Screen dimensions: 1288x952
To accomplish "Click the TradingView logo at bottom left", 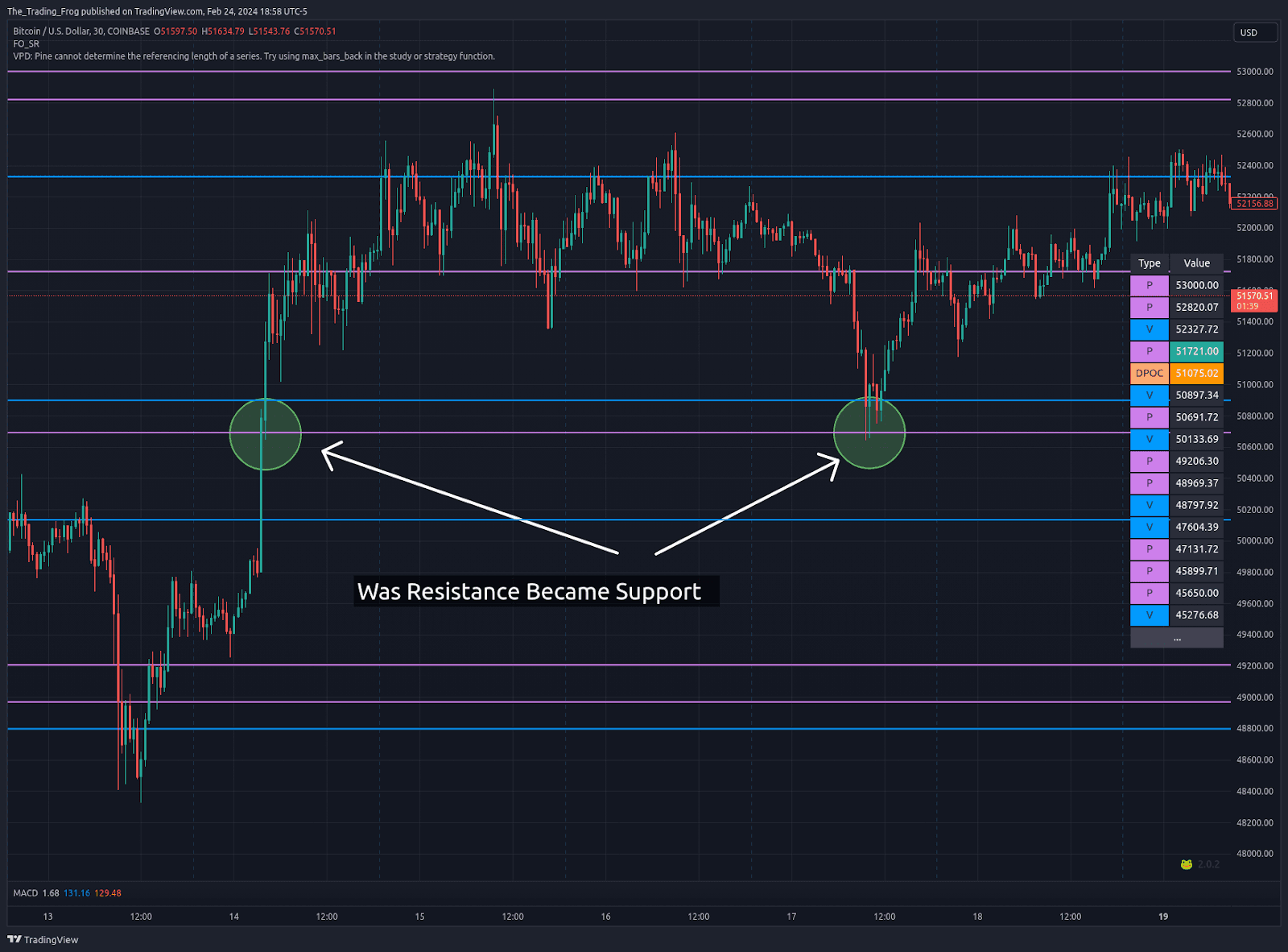I will click(x=43, y=939).
